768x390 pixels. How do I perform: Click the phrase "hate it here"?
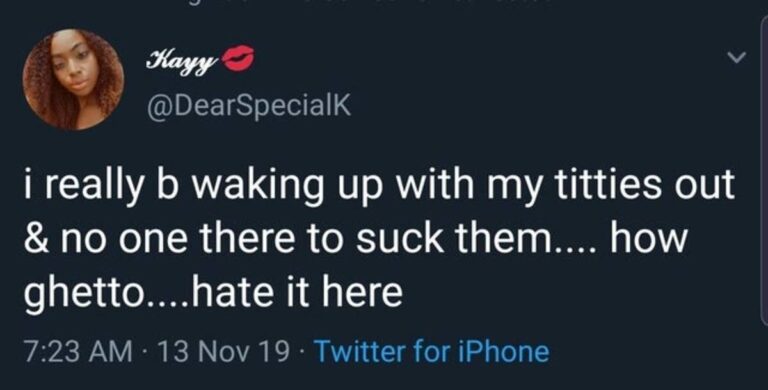coord(296,292)
